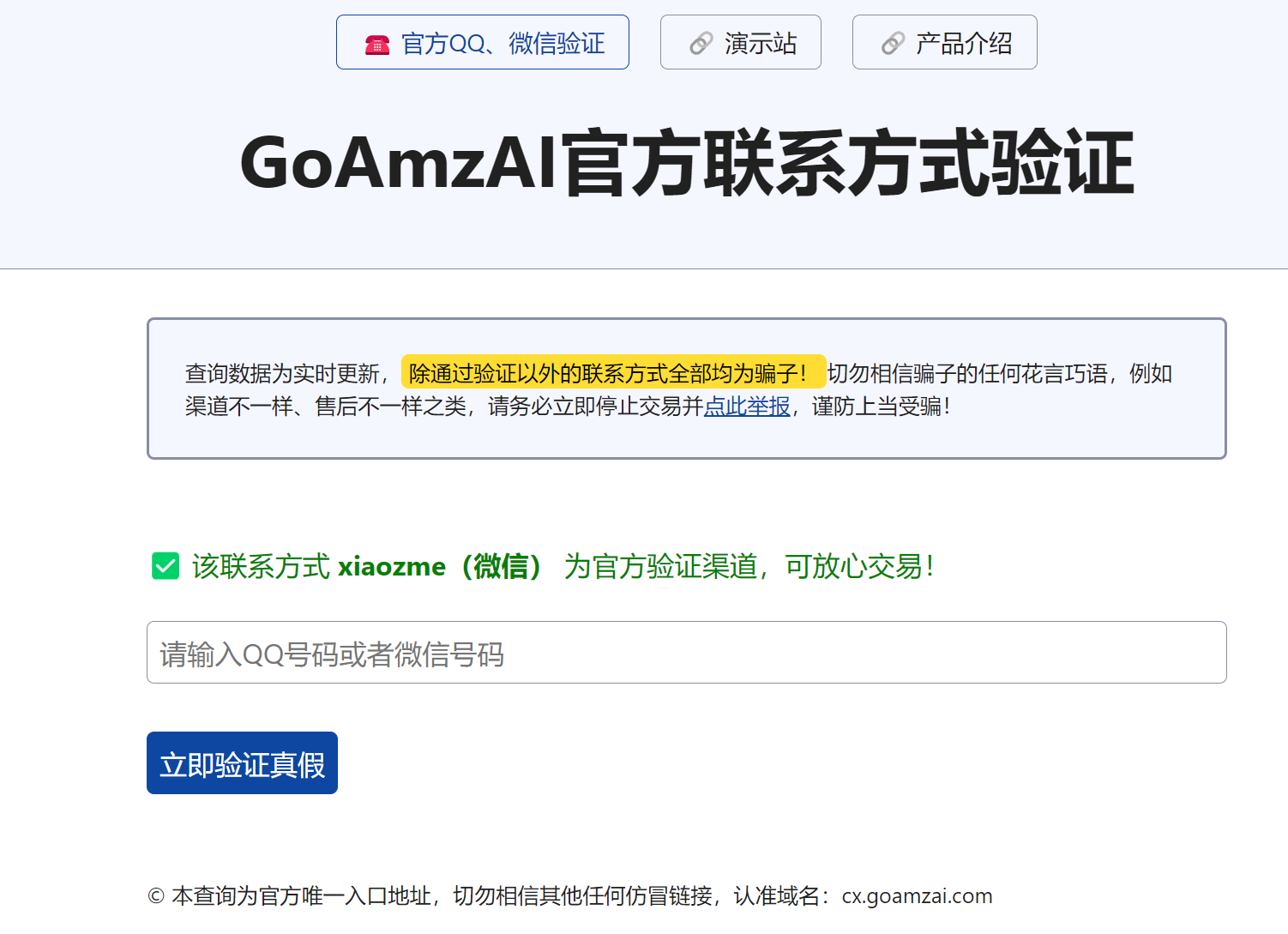Open the 官方QQ、微信验证 page
The width and height of the screenshot is (1288, 934).
[483, 42]
